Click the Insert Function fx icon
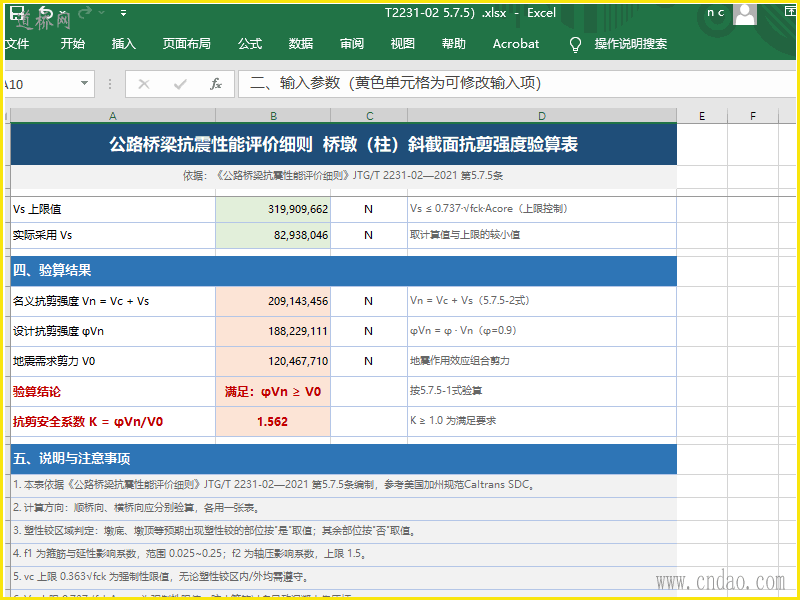 coord(216,84)
